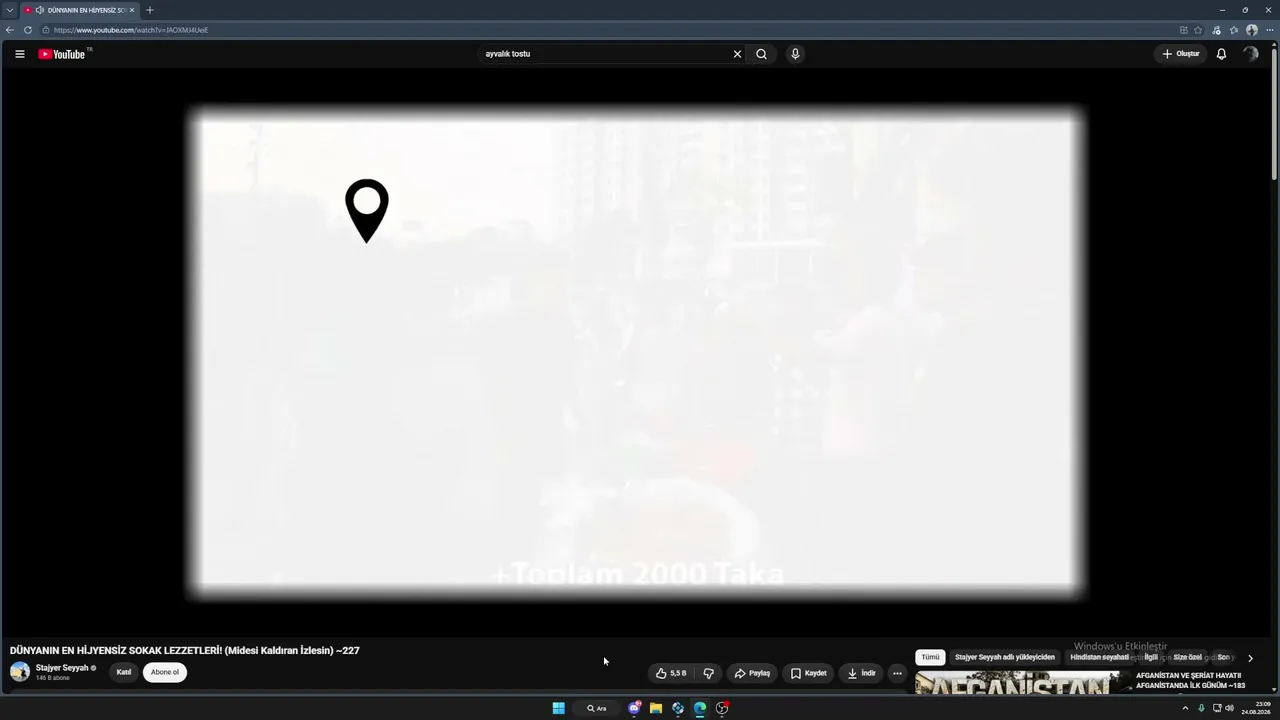Open the YouTube guide hamburger menu

19,54
